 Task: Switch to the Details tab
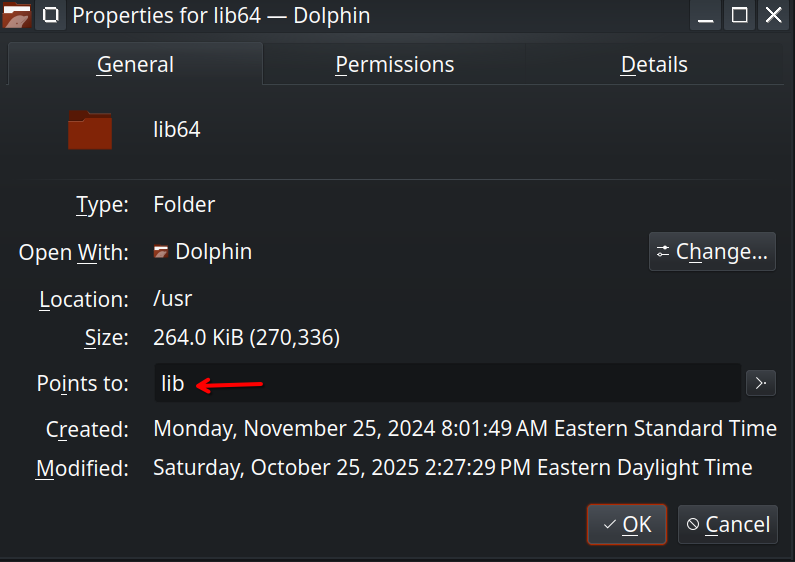(x=654, y=65)
